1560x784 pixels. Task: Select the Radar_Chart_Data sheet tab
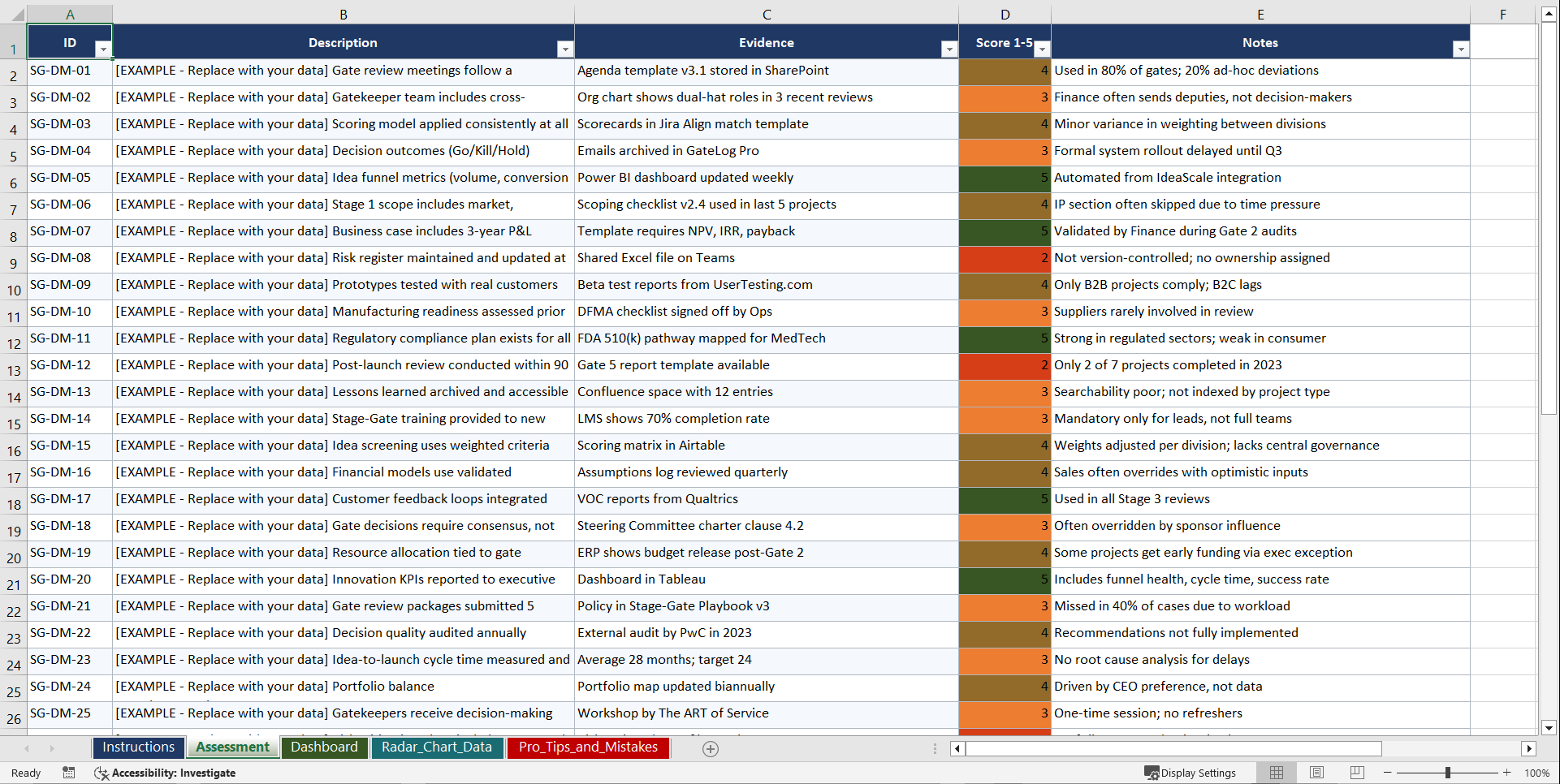click(x=437, y=747)
